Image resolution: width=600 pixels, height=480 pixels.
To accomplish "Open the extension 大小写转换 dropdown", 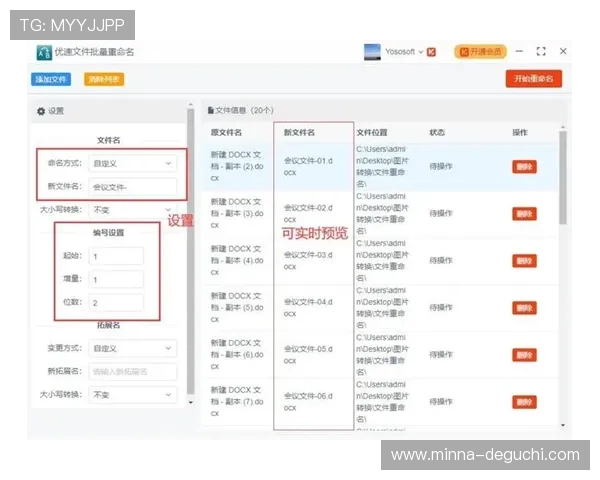I will pos(133,395).
